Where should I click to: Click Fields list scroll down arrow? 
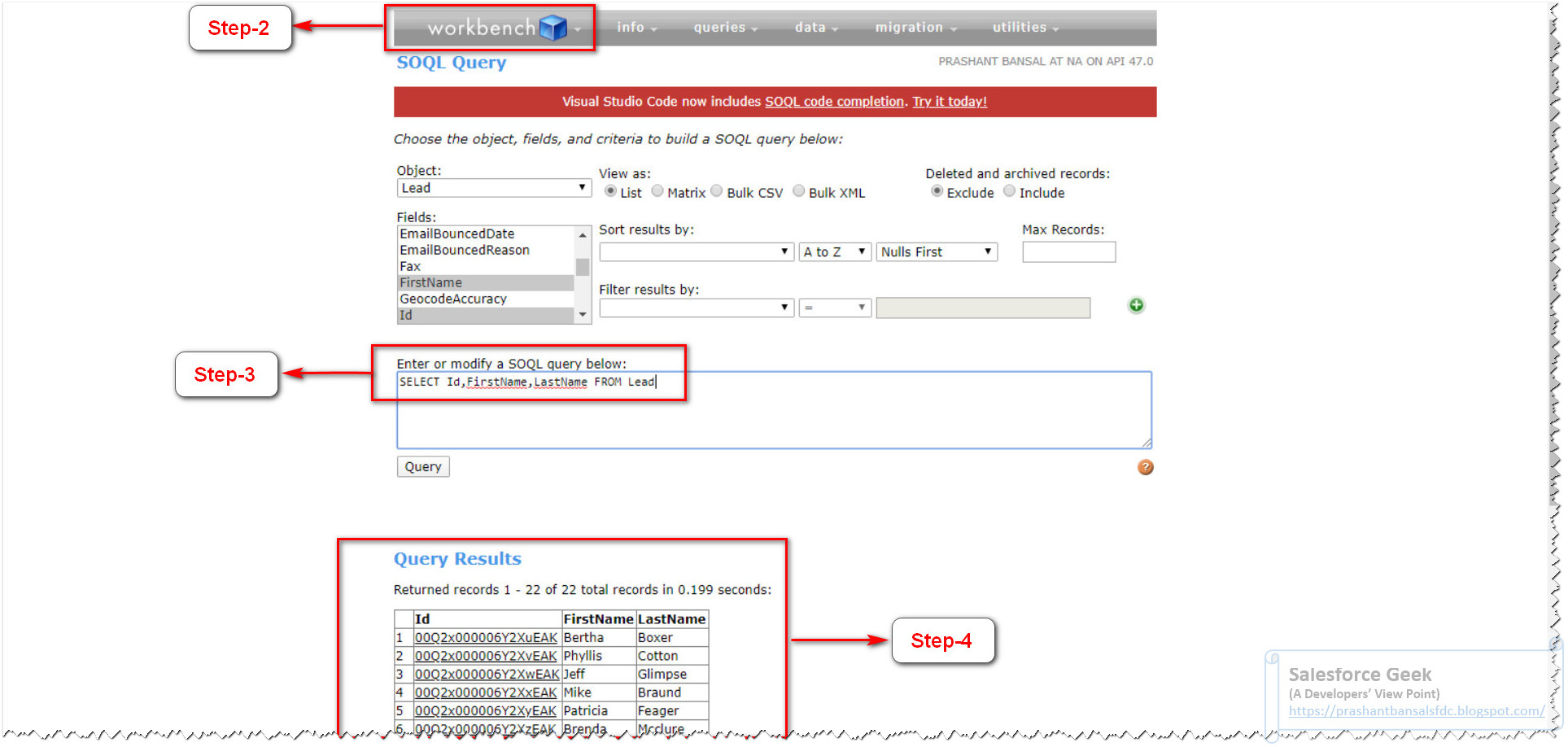click(x=583, y=315)
